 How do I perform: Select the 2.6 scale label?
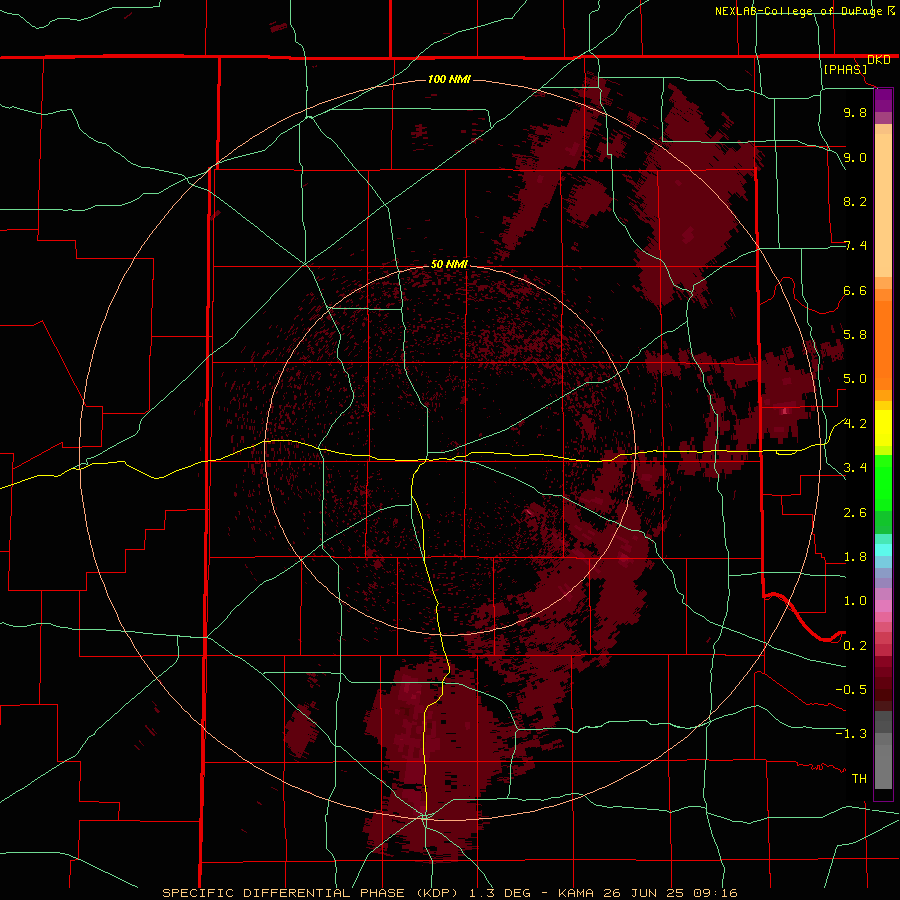point(855,513)
